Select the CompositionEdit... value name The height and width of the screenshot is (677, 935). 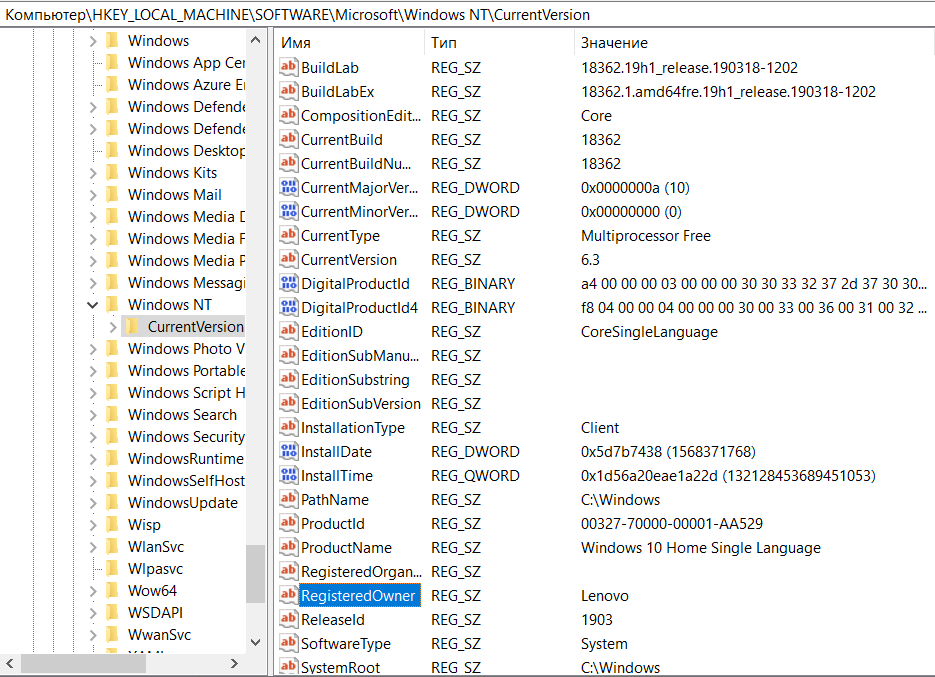(360, 115)
